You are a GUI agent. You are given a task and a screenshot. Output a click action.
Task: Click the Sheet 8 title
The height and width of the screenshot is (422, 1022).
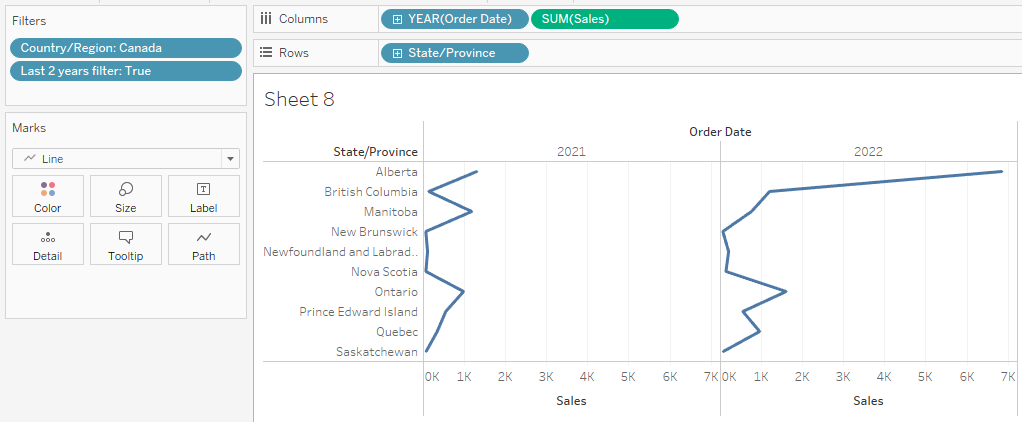299,99
